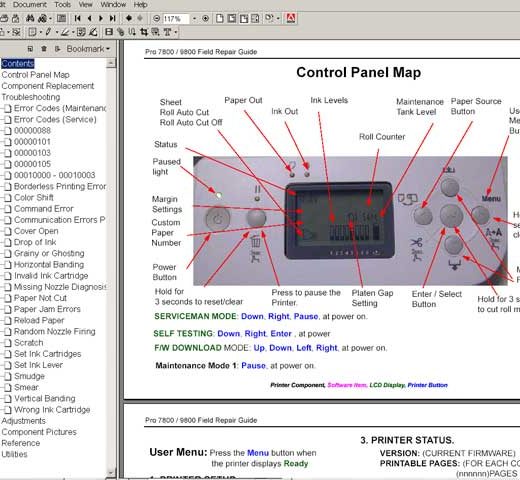Viewport: 520px width, 480px height.
Task: Go to the previous page
Action: click(x=89, y=18)
